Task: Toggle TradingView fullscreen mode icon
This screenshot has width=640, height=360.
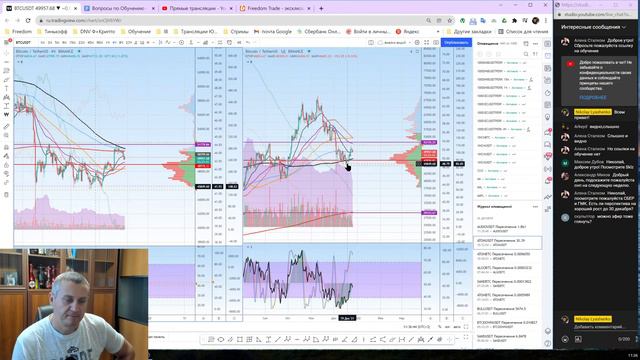Action: tap(427, 42)
